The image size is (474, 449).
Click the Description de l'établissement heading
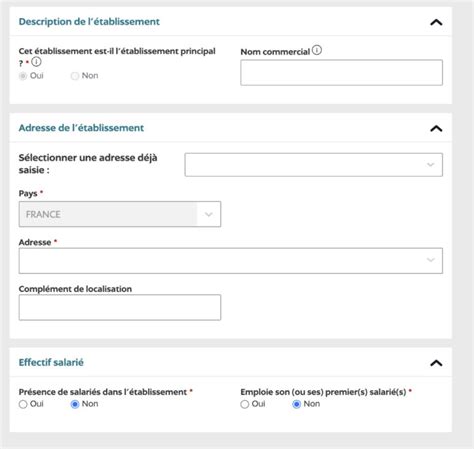coord(89,22)
